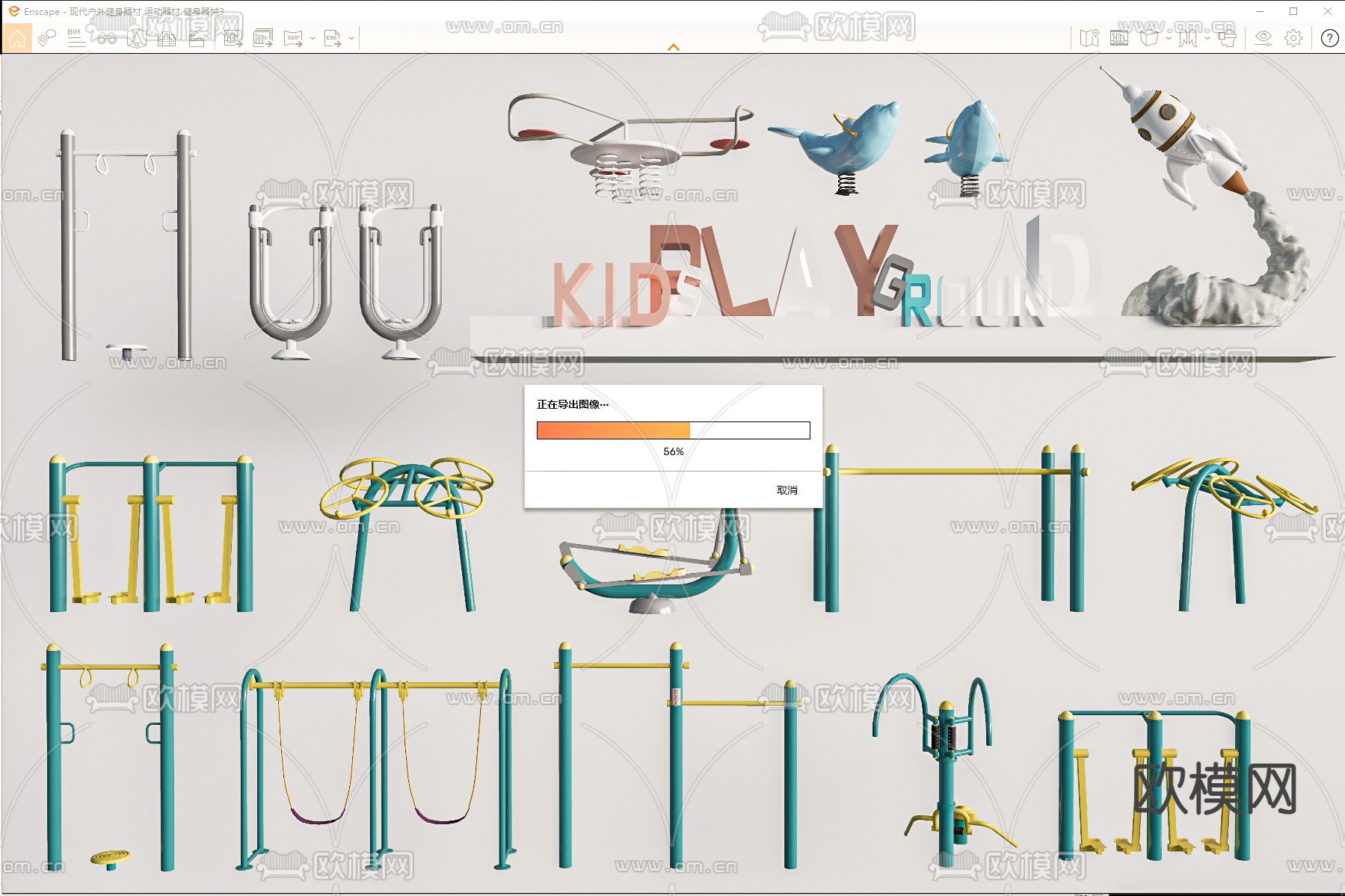The height and width of the screenshot is (896, 1345).
Task: Click the Enscape window title text
Action: tap(124, 11)
